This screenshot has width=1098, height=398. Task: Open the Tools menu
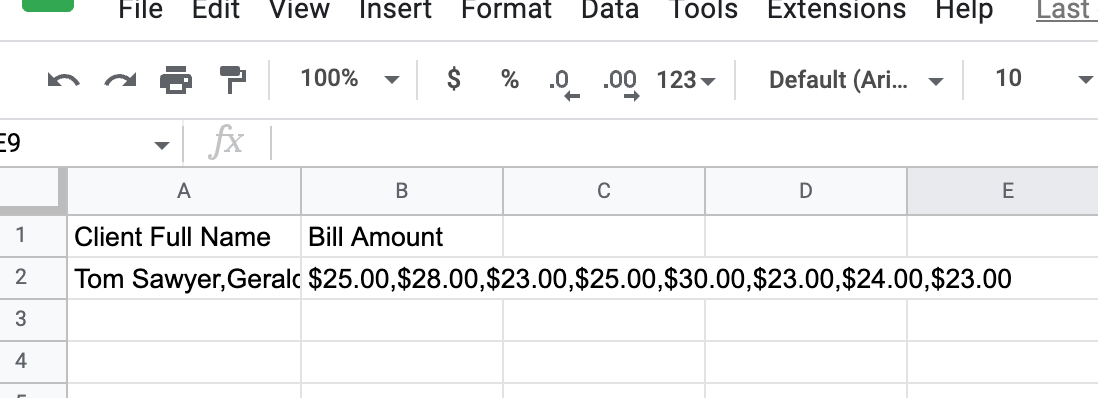pyautogui.click(x=703, y=10)
